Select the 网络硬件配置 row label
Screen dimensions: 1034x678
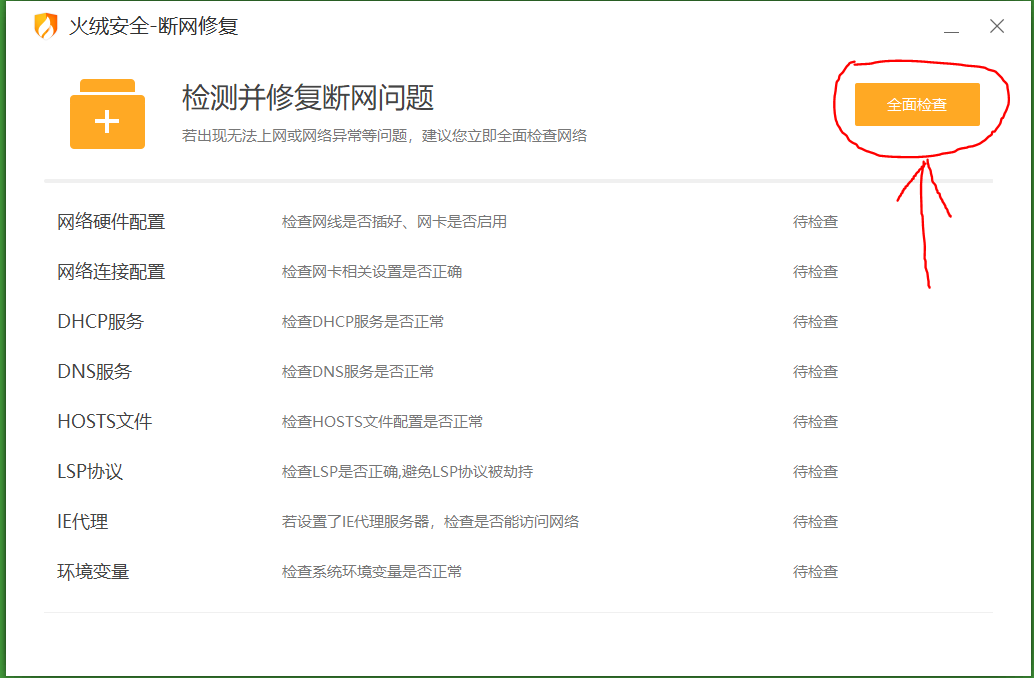pos(111,222)
